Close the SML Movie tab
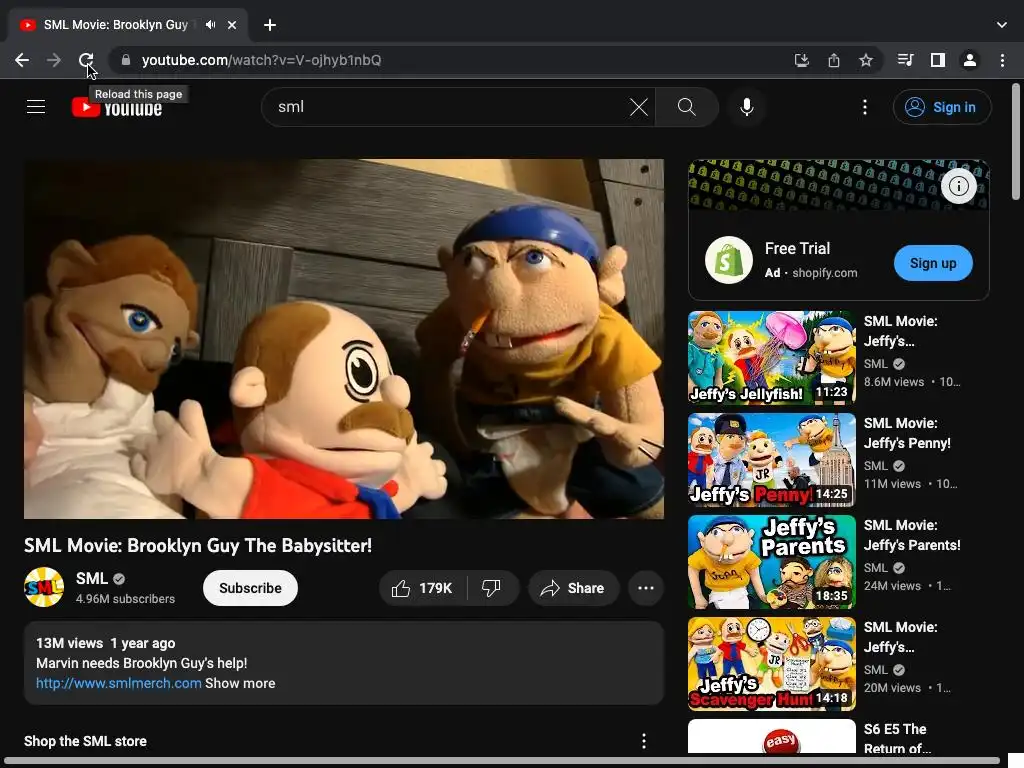Image resolution: width=1024 pixels, height=768 pixels. coord(232,25)
